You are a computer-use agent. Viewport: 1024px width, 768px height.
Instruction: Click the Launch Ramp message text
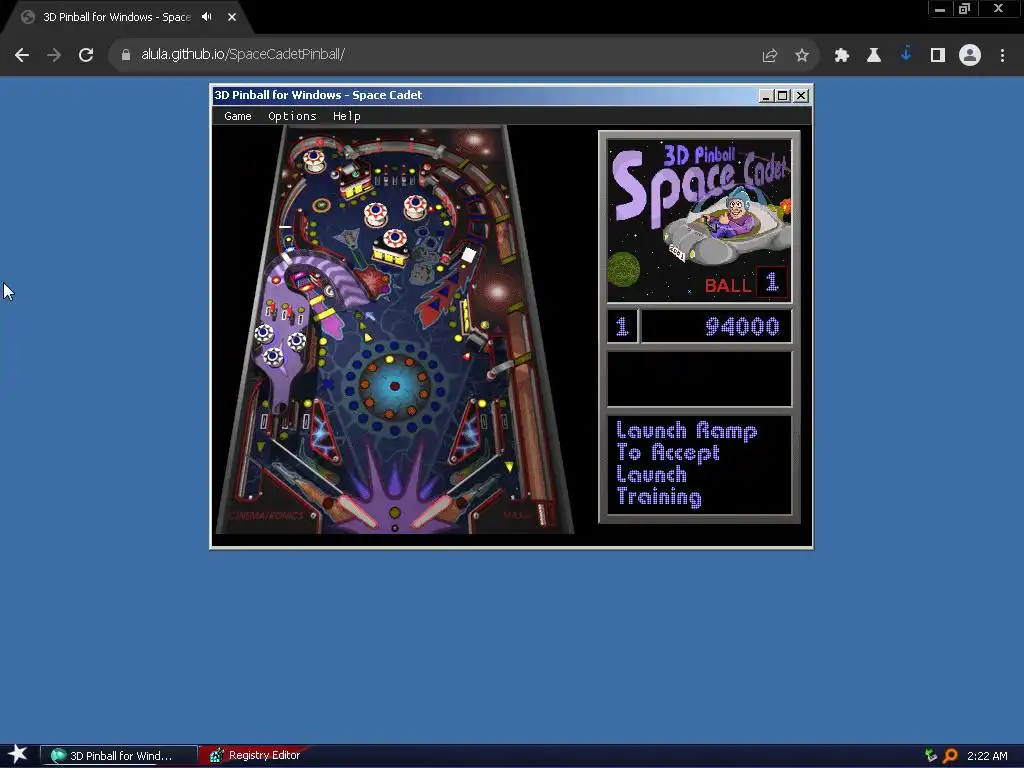687,464
